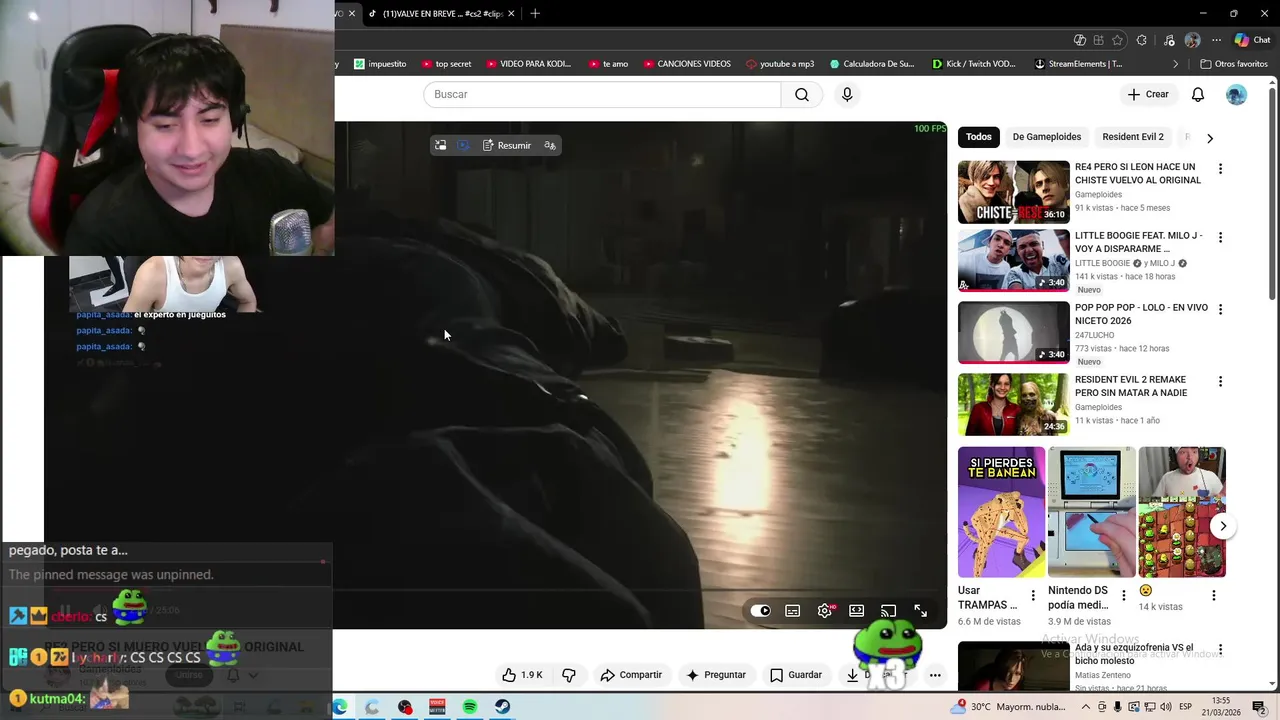Click the Crear button

pos(1148,94)
